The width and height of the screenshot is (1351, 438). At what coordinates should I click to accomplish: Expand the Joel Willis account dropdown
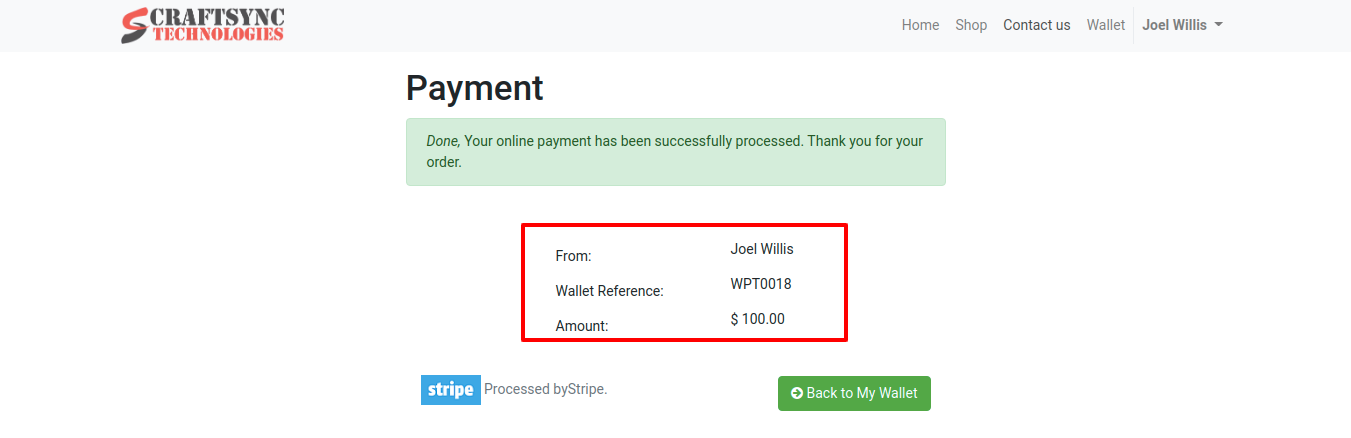1182,25
